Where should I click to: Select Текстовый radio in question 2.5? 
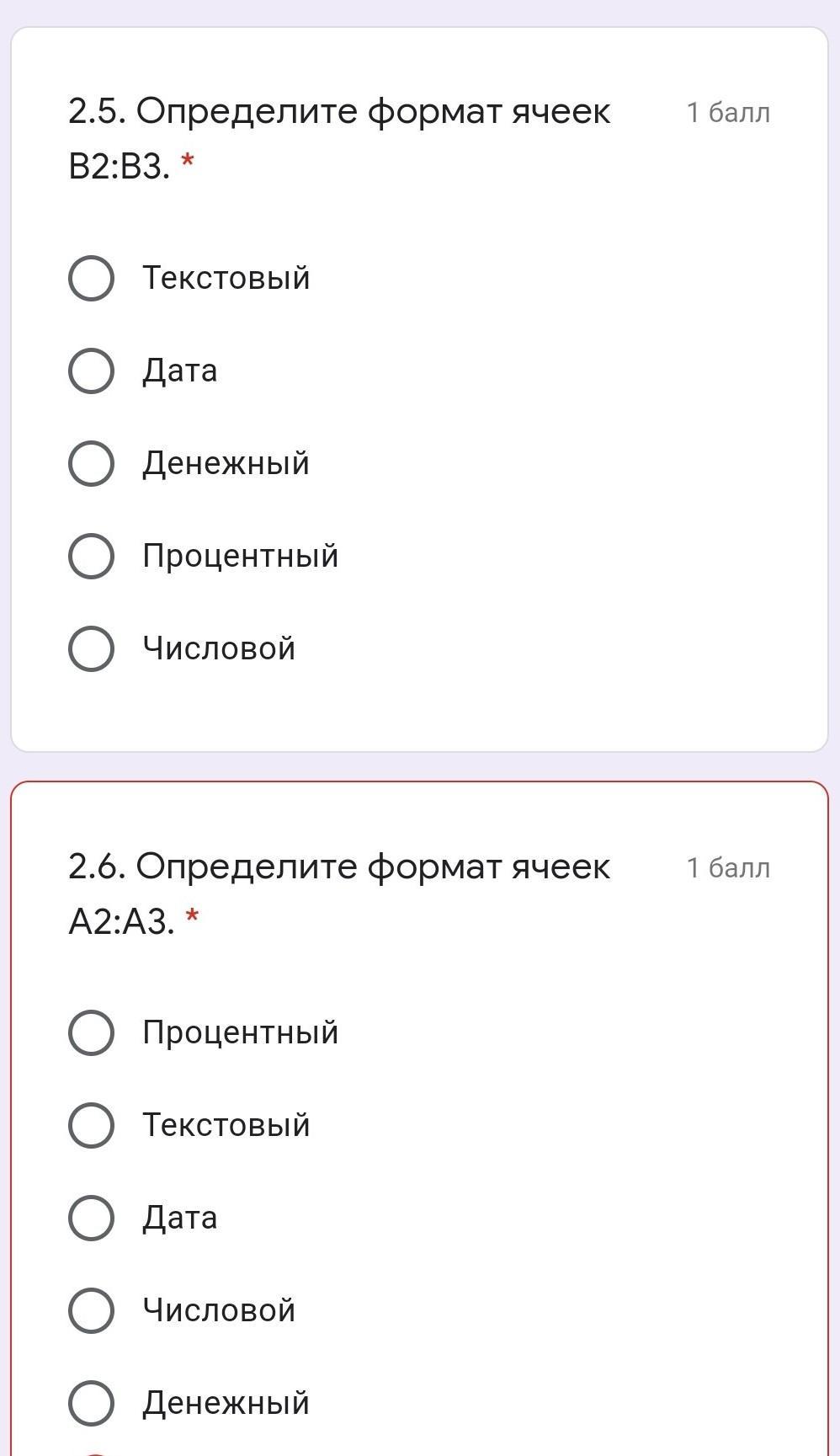tap(91, 278)
